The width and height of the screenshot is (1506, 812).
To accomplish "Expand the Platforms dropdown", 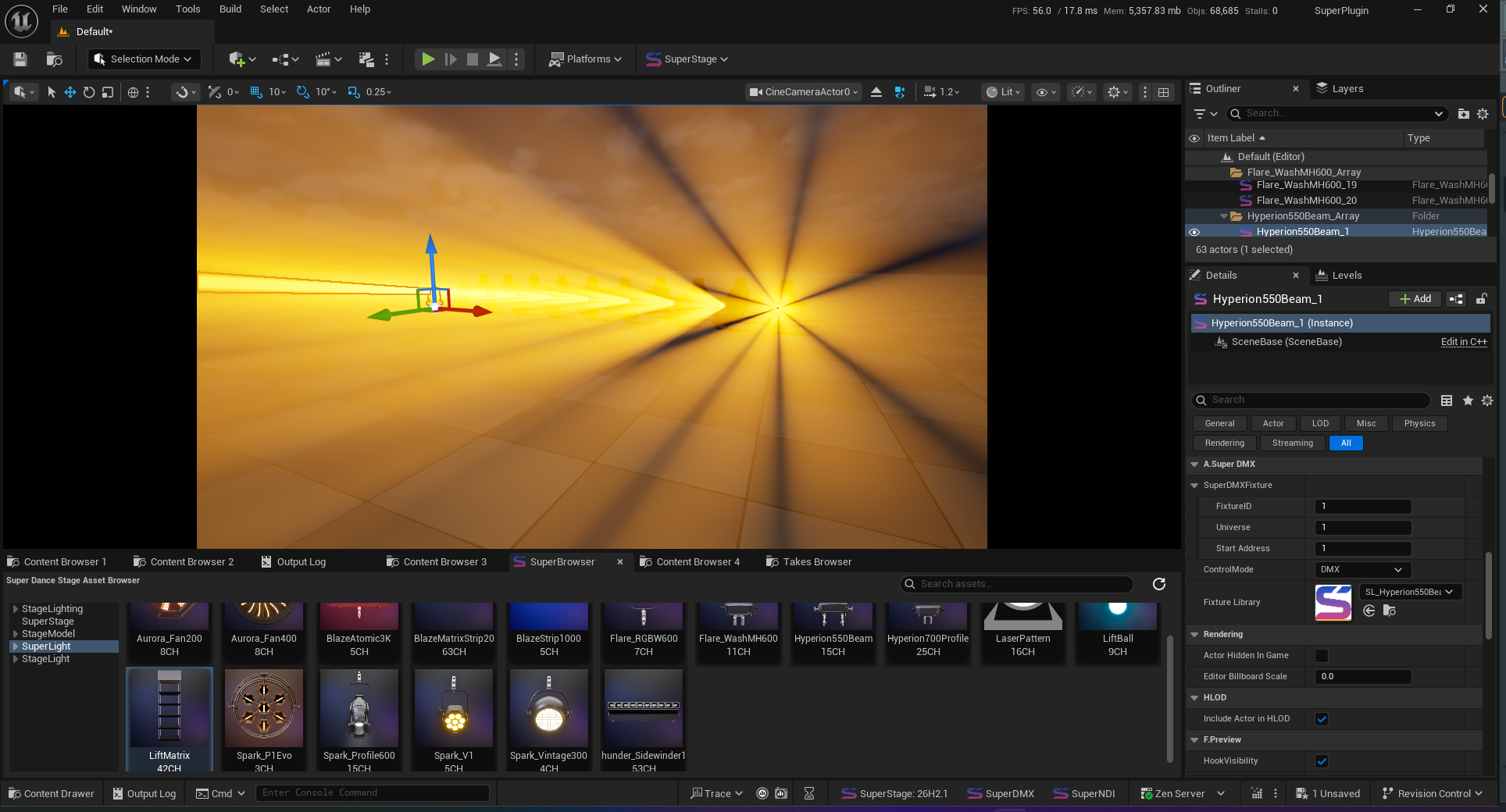I will click(x=586, y=59).
